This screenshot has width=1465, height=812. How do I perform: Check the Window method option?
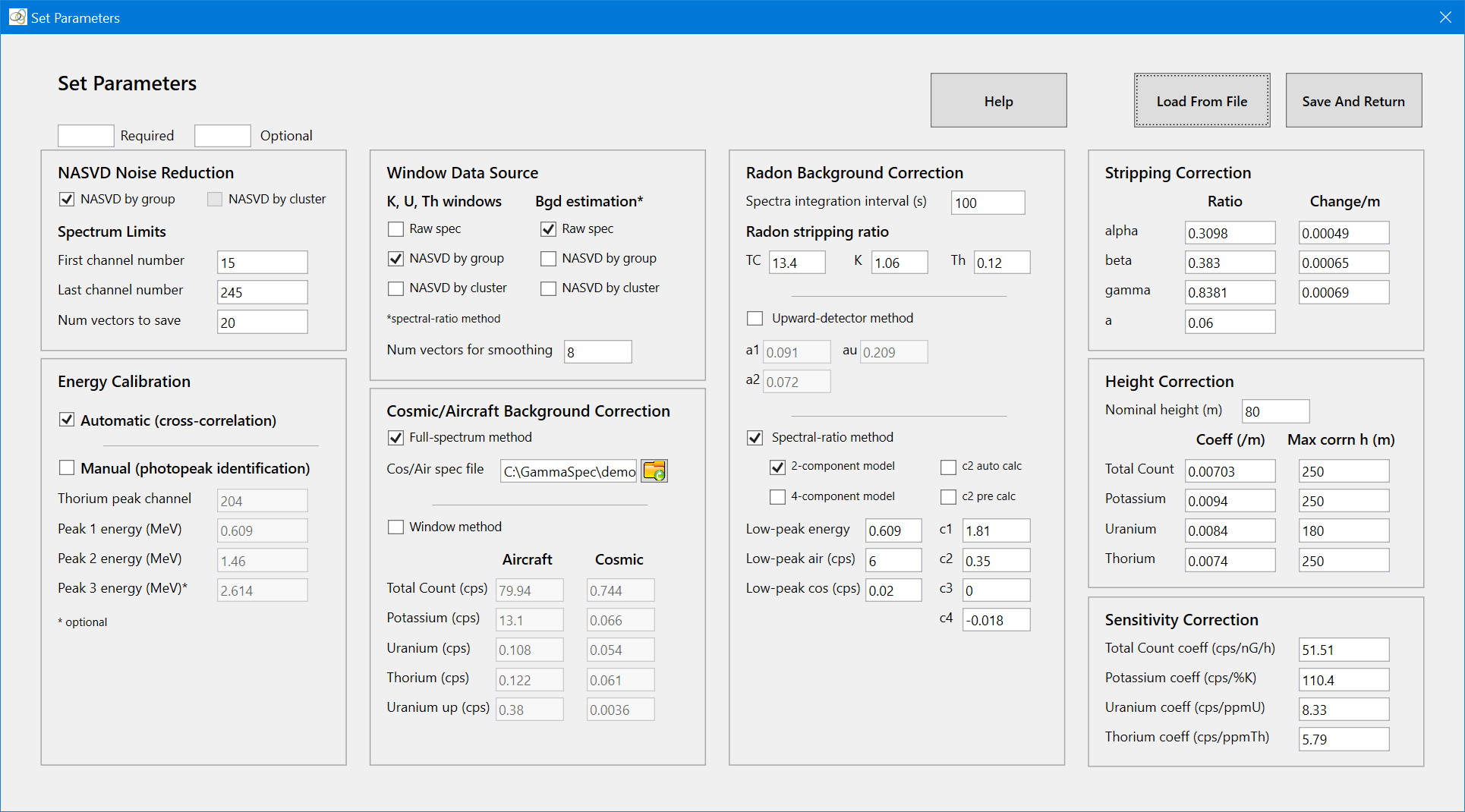tap(395, 527)
